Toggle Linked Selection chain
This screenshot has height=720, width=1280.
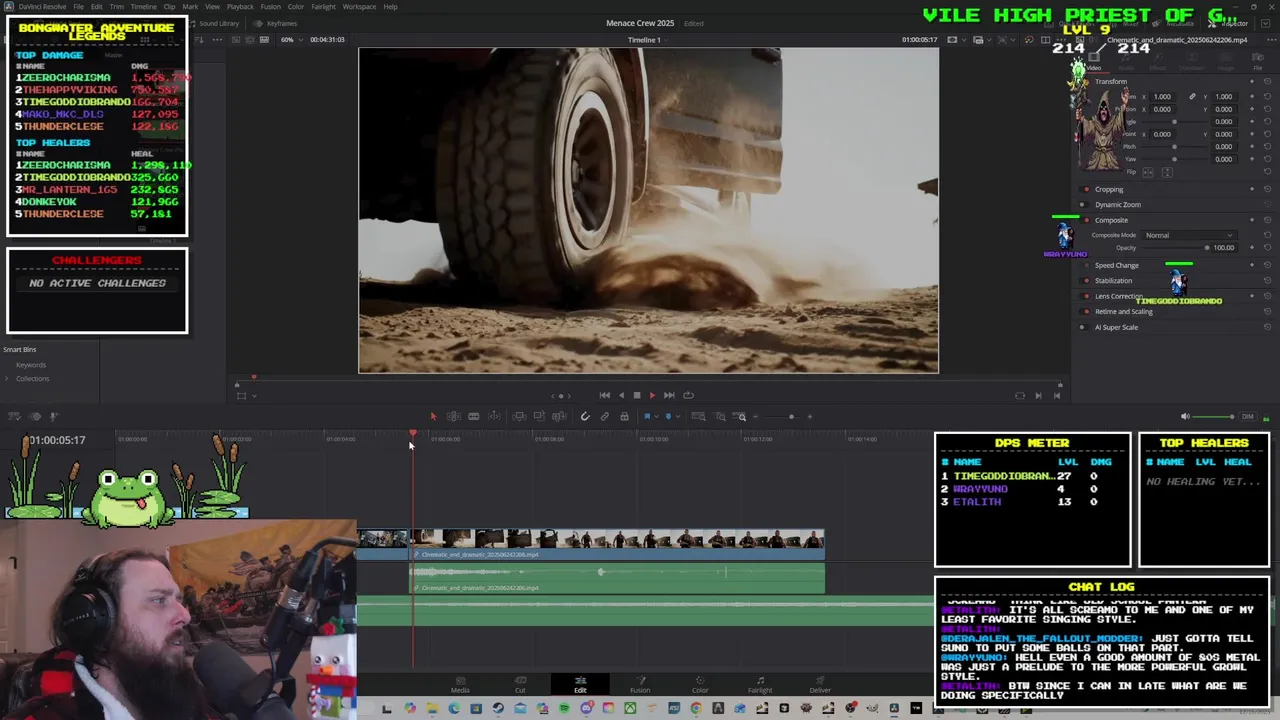(605, 416)
